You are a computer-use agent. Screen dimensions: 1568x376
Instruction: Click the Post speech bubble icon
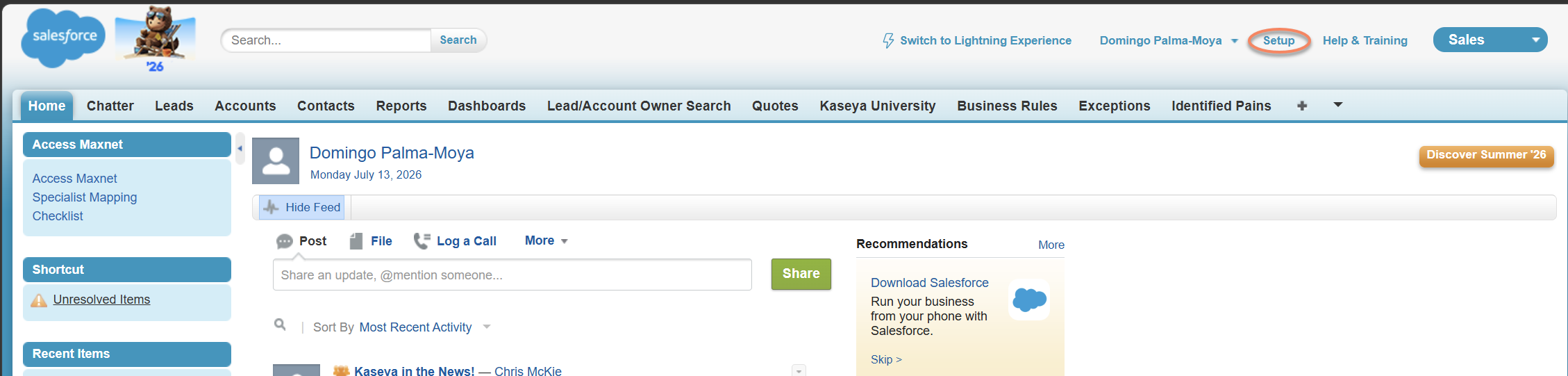(x=285, y=241)
